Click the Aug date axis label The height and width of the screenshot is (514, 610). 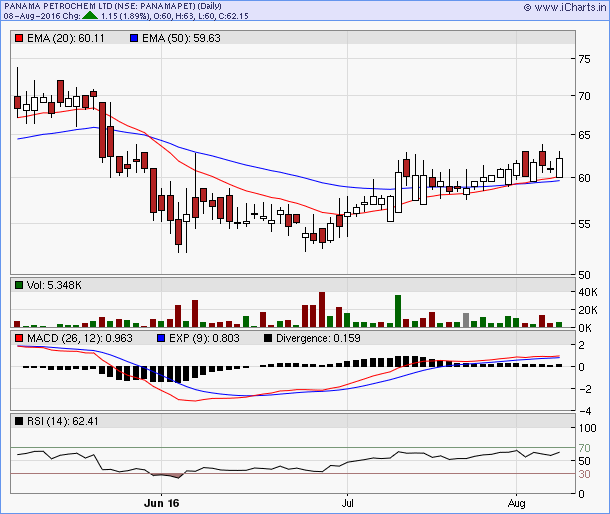coord(516,503)
